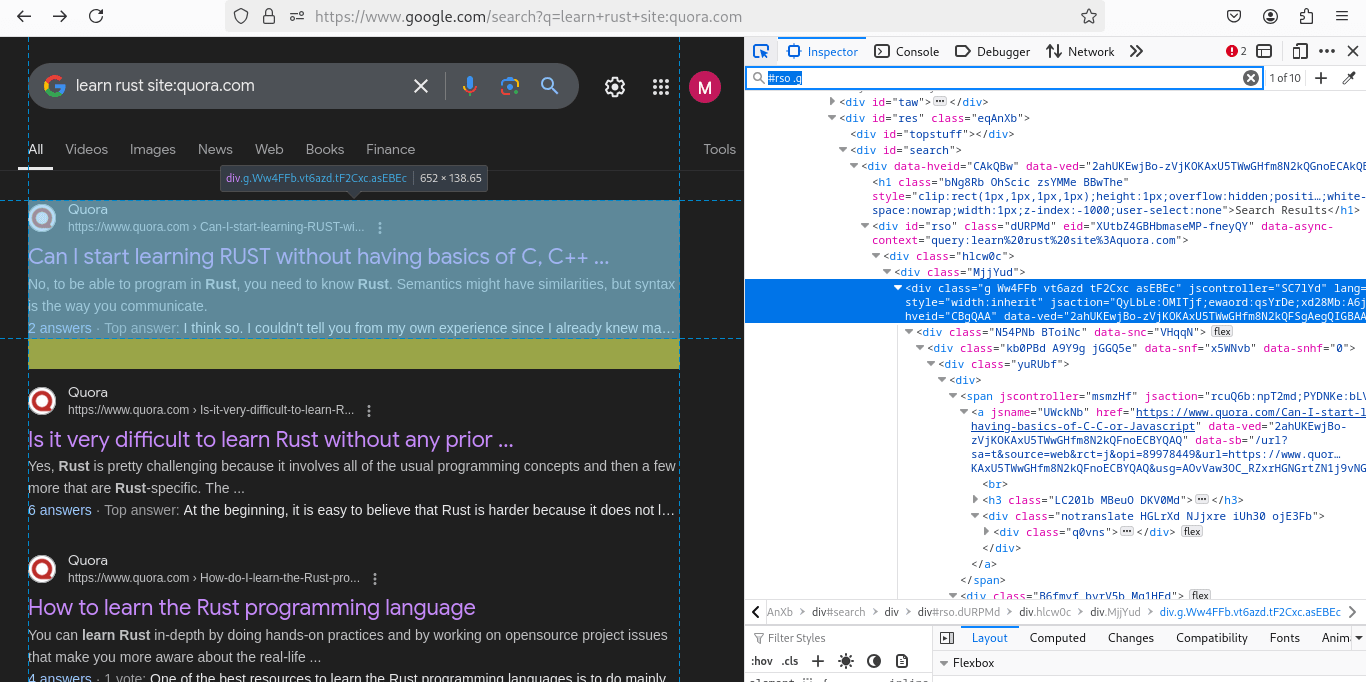
Task: Pick a color with the eyedropper
Action: (x=1349, y=78)
